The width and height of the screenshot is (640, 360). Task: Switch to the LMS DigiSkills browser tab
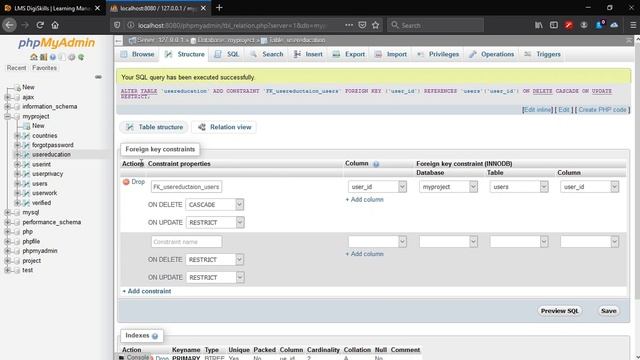point(52,8)
